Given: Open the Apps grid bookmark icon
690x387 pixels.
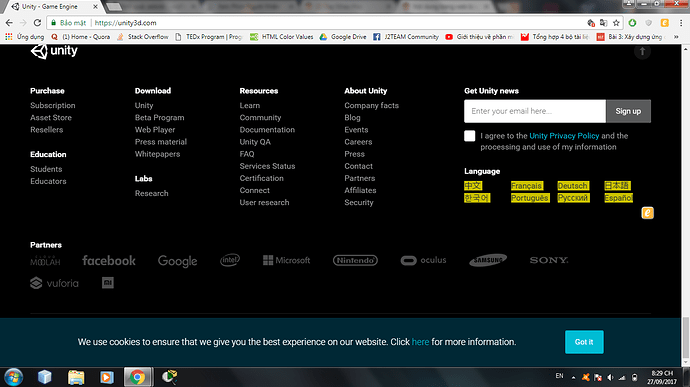Looking at the screenshot, I should point(8,37).
